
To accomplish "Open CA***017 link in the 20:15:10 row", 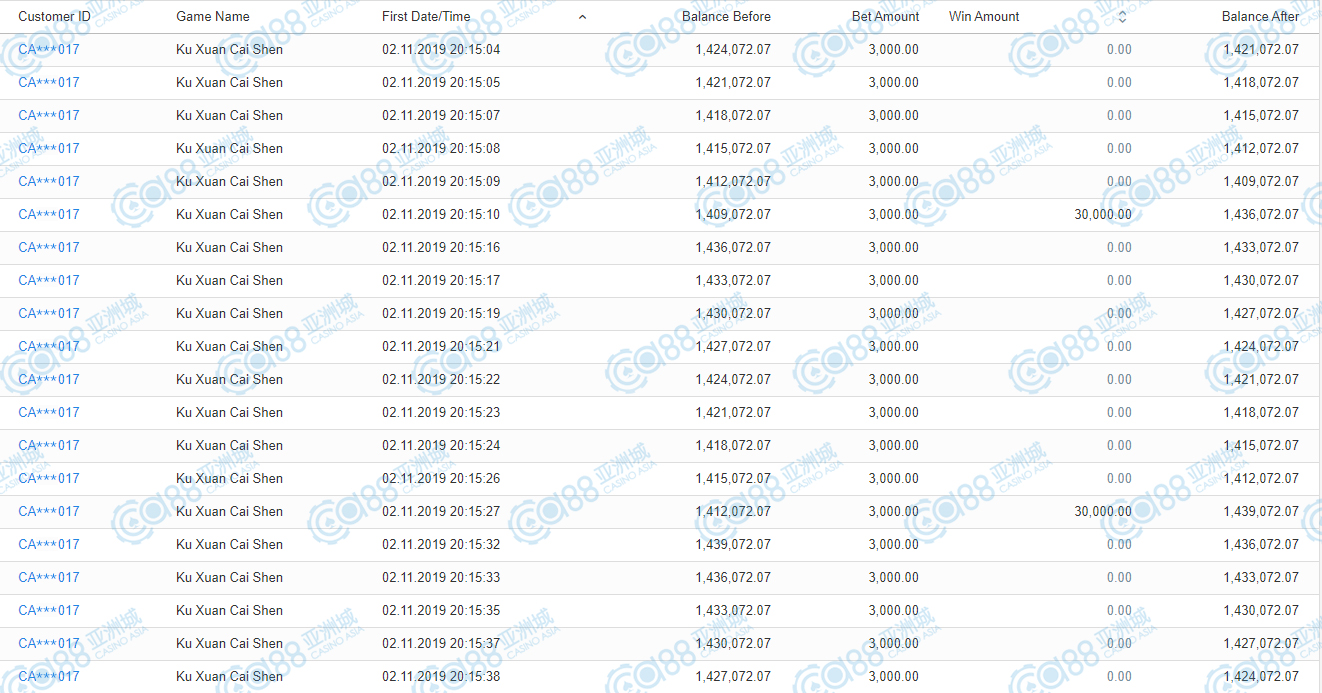I will 49,214.
